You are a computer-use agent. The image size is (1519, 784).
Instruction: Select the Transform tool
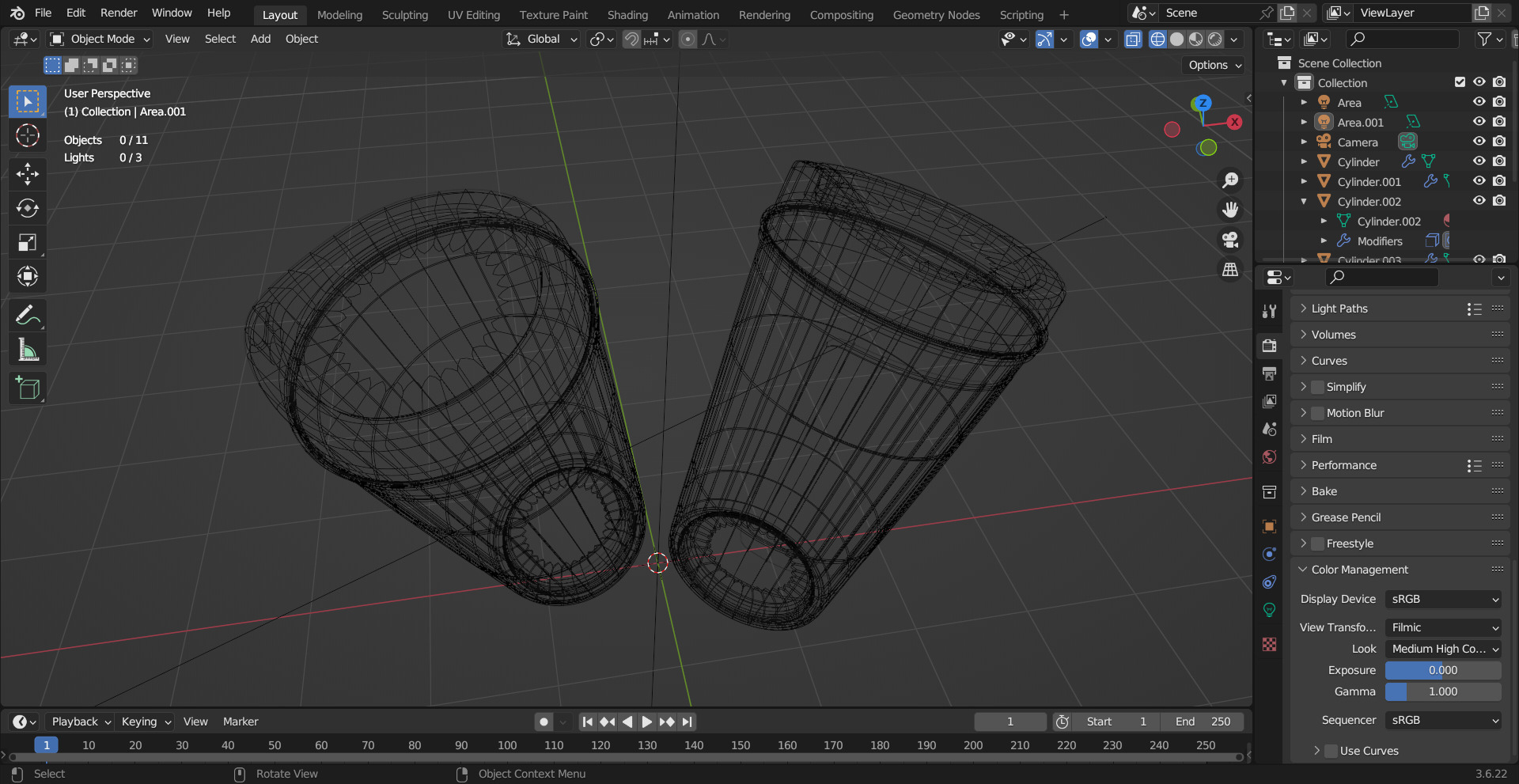click(28, 276)
